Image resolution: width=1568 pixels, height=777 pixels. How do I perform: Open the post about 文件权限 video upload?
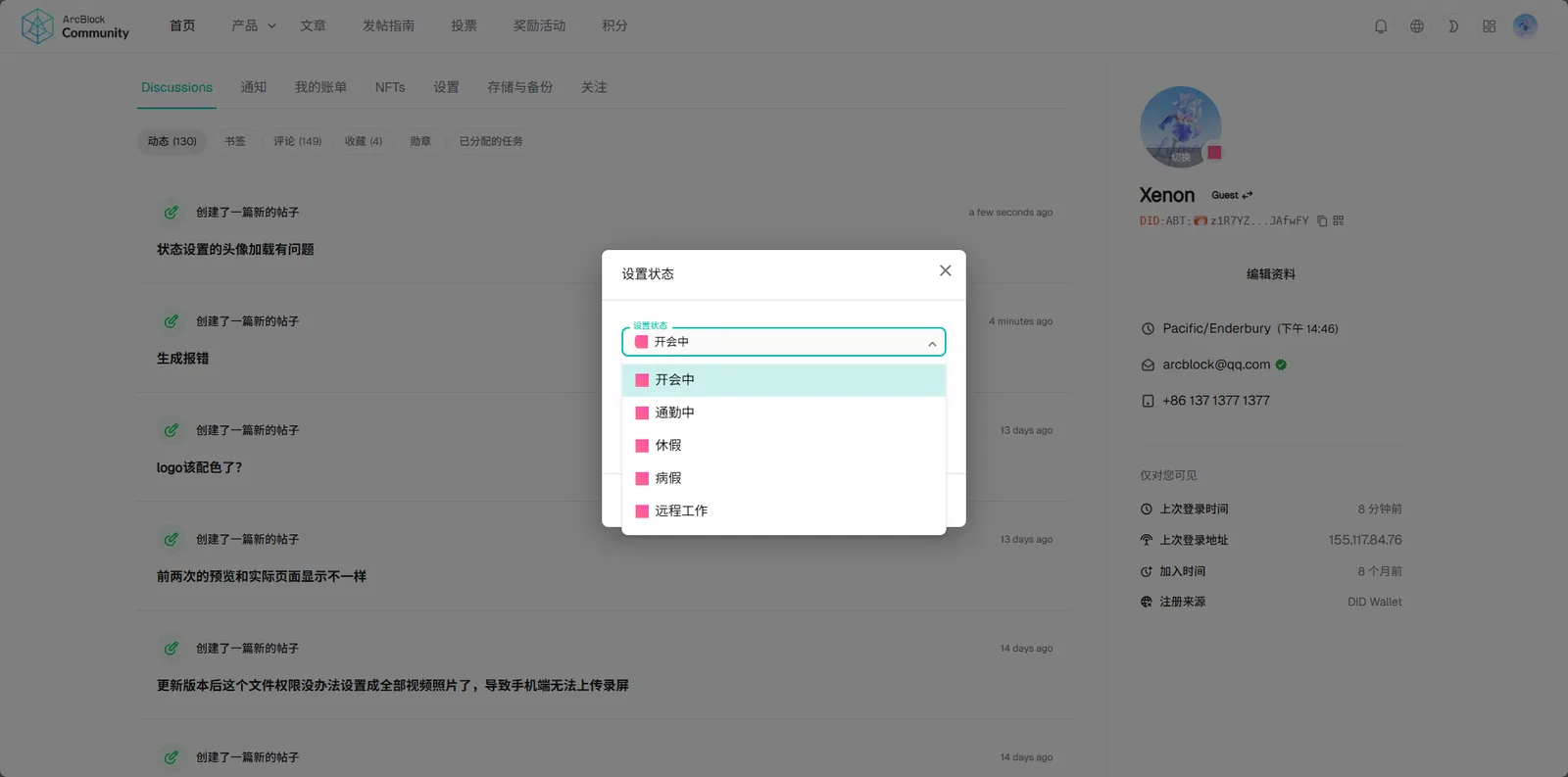(x=393, y=686)
